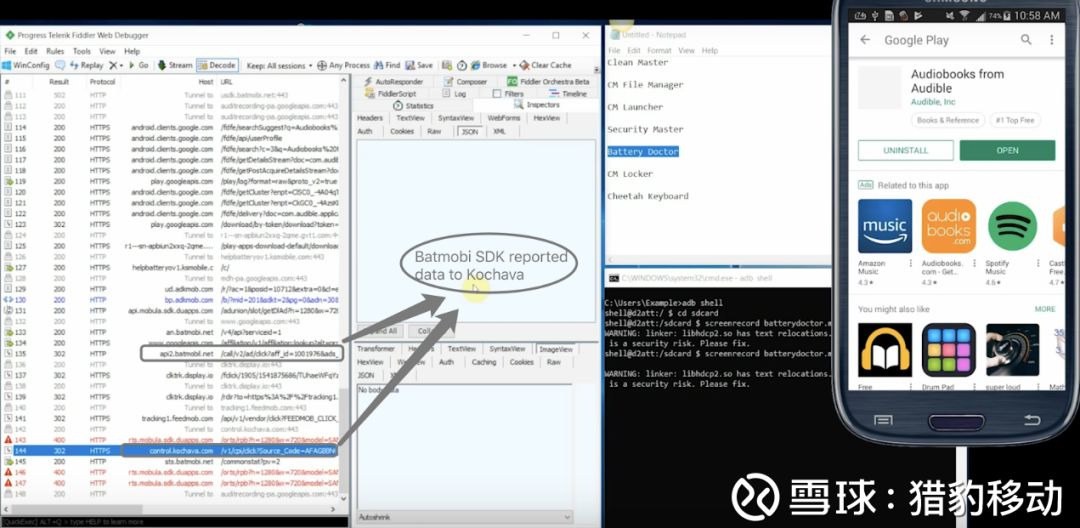Screen dimensions: 1080x528
Task: Click Browse in the Fiddler toolbar
Action: click(x=488, y=65)
